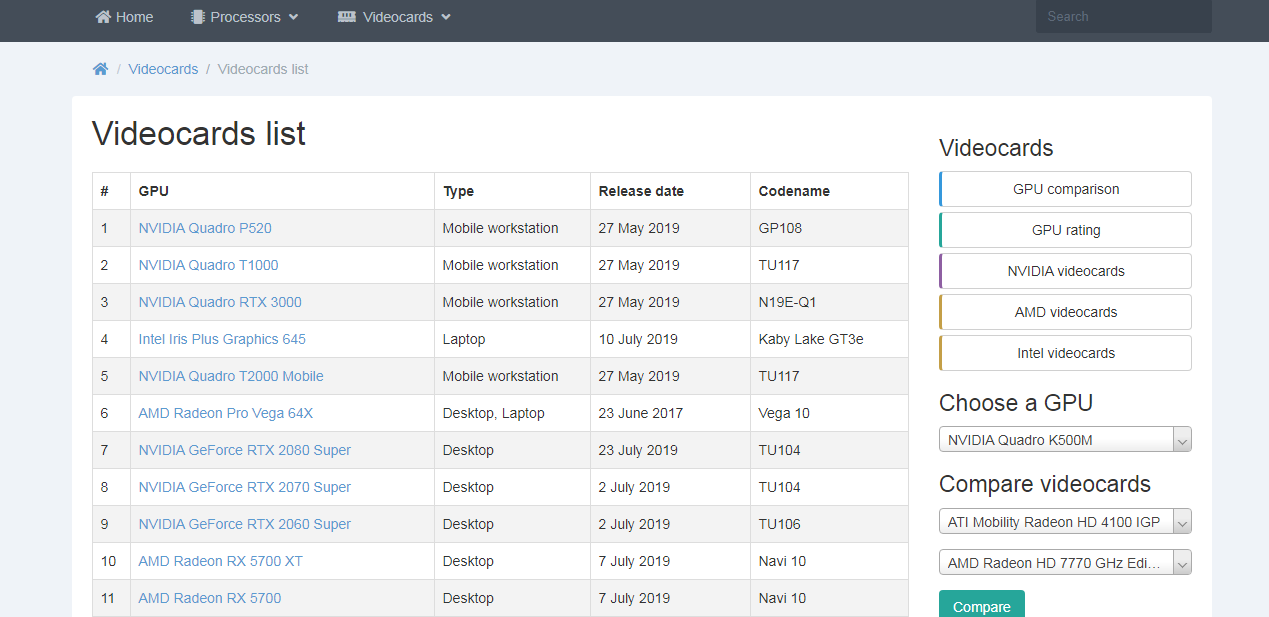Image resolution: width=1269 pixels, height=617 pixels.
Task: Click the Desktop, Laptop type cell
Action: pyautogui.click(x=512, y=413)
